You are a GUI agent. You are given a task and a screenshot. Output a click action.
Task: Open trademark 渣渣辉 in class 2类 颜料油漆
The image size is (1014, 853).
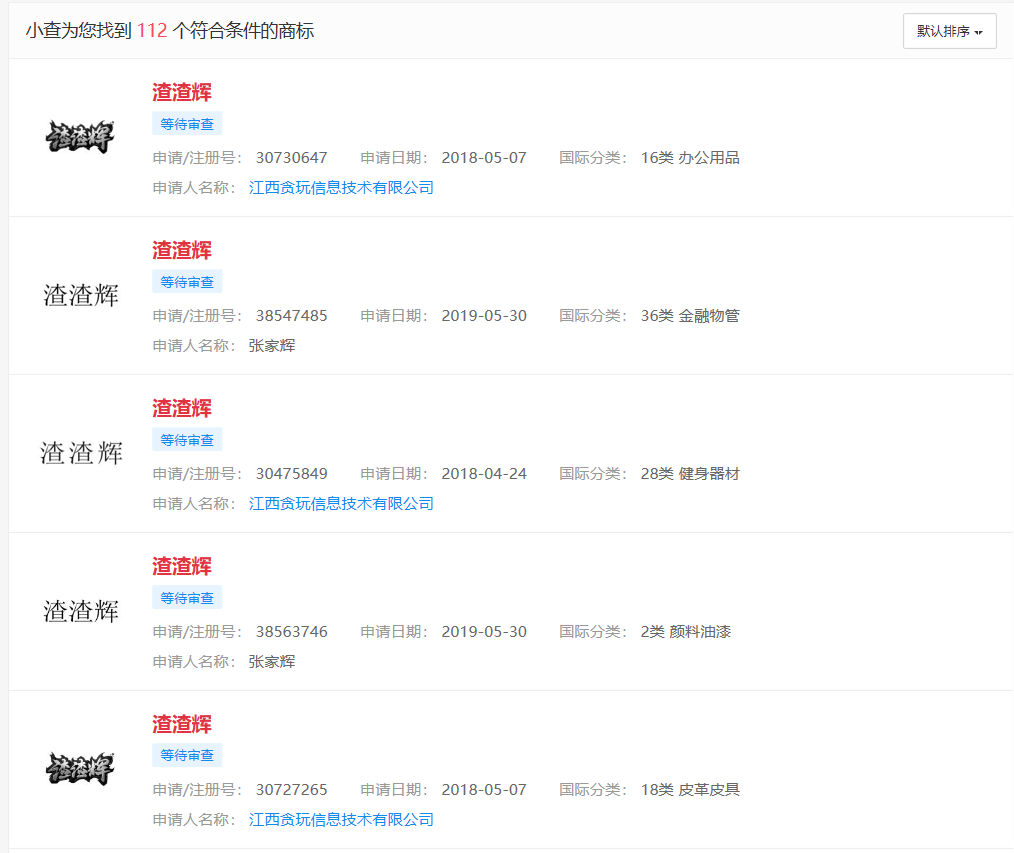pyautogui.click(x=181, y=566)
